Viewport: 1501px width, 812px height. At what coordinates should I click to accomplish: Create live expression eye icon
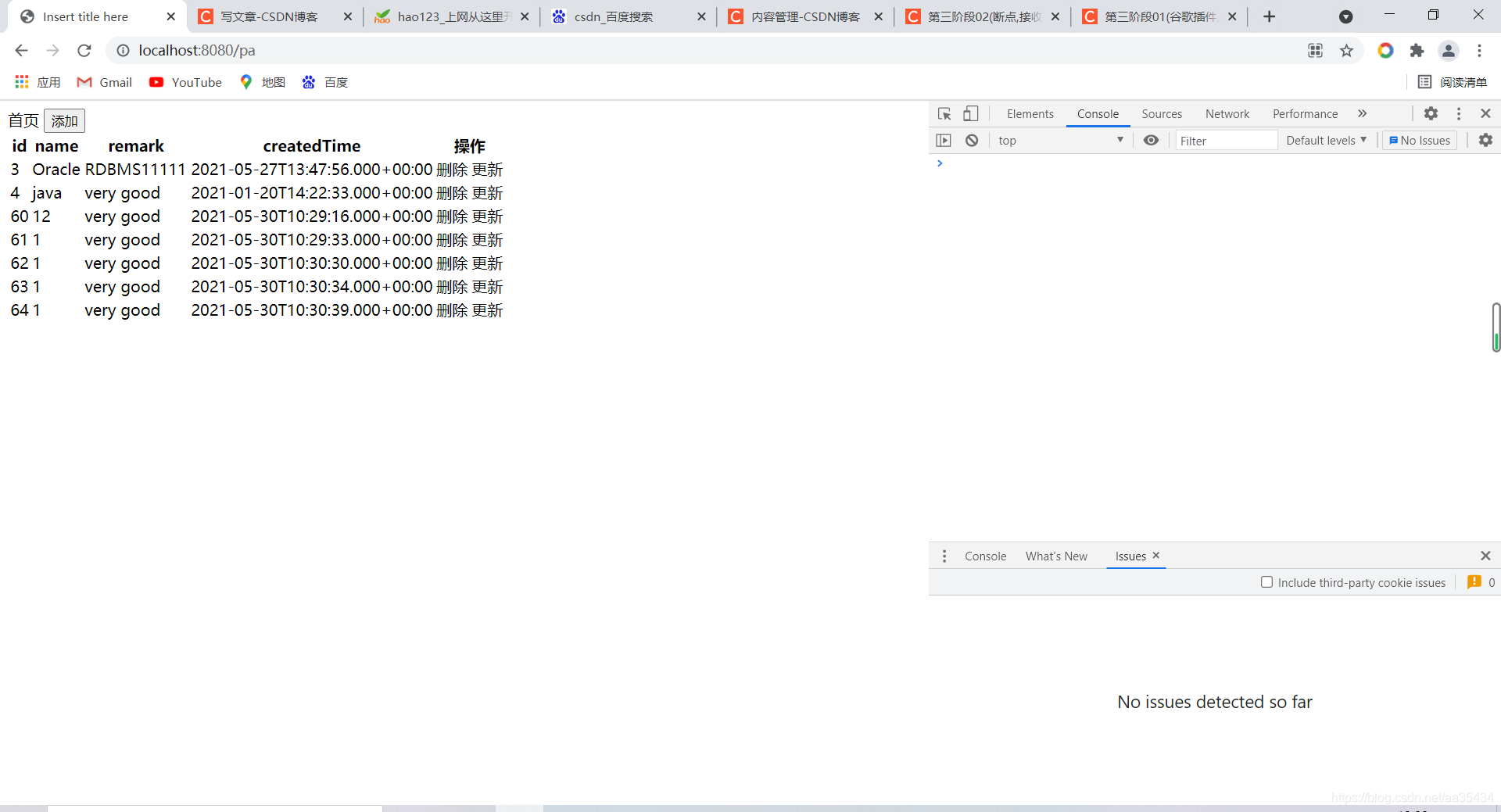[x=1151, y=141]
